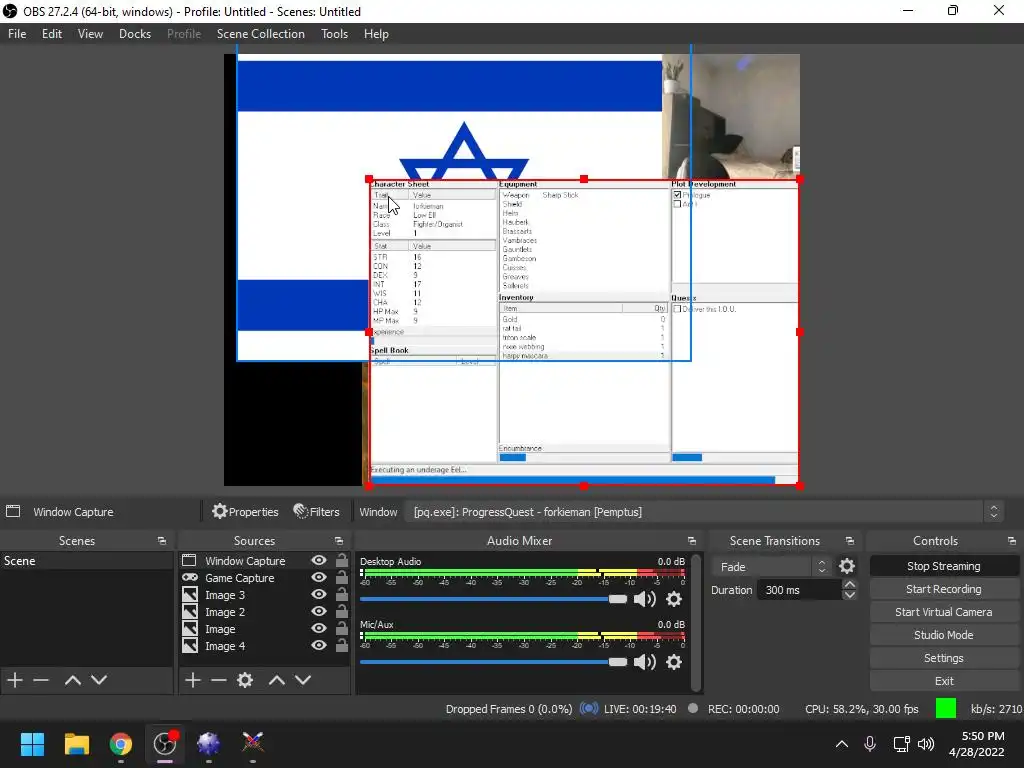Open transition properties gear
This screenshot has height=768, width=1024.
(846, 566)
